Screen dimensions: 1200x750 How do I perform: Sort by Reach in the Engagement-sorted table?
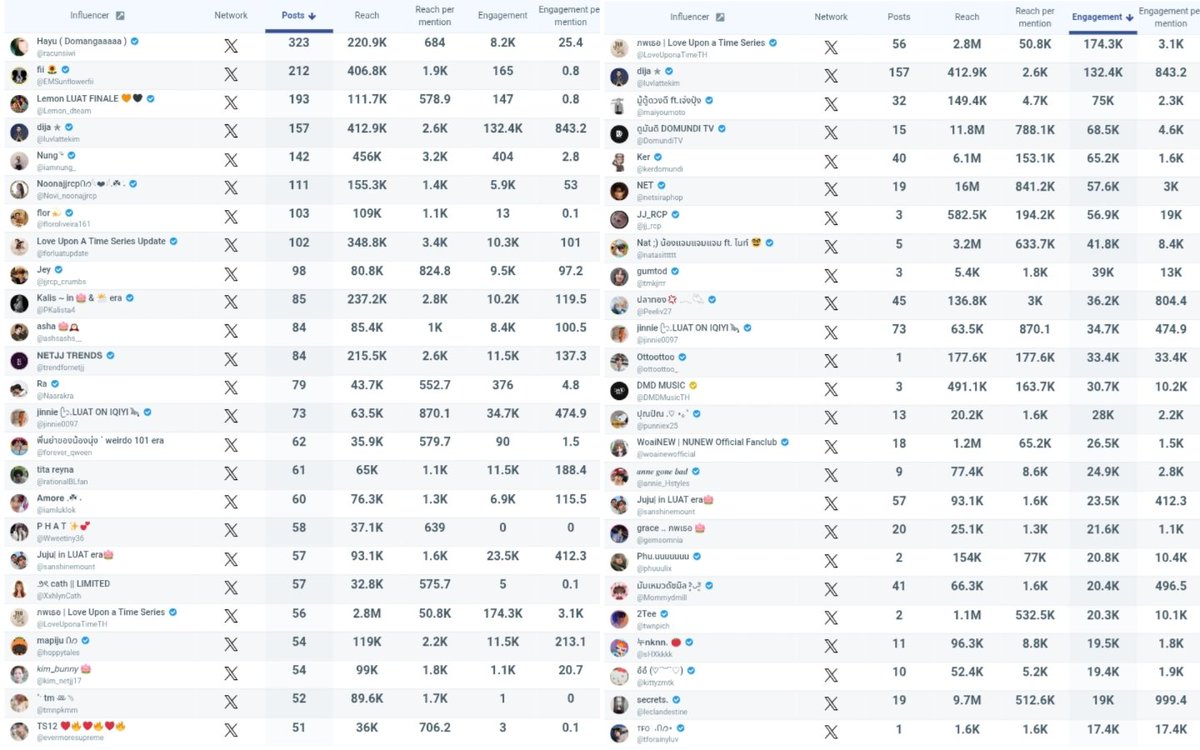[x=967, y=17]
